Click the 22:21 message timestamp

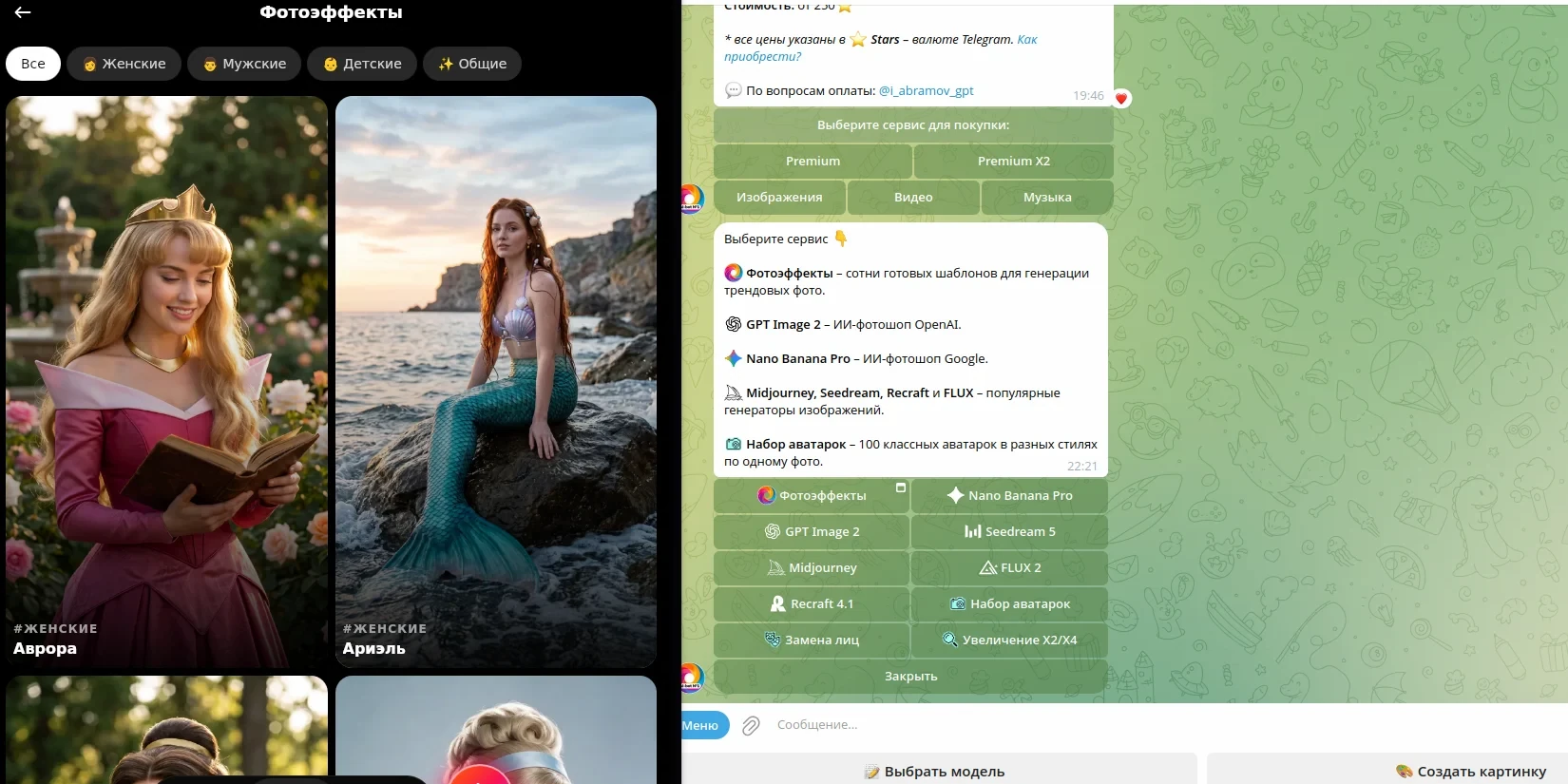pos(1081,466)
